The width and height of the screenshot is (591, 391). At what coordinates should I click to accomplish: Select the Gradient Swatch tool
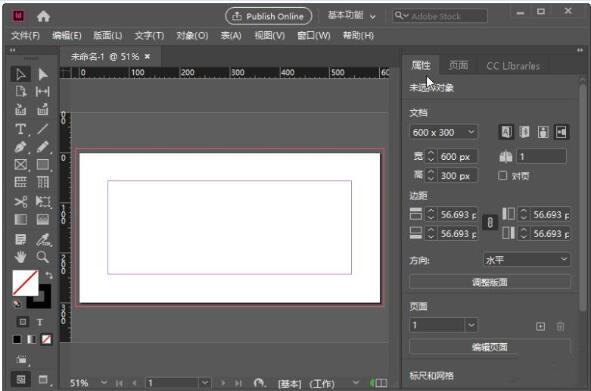point(20,219)
